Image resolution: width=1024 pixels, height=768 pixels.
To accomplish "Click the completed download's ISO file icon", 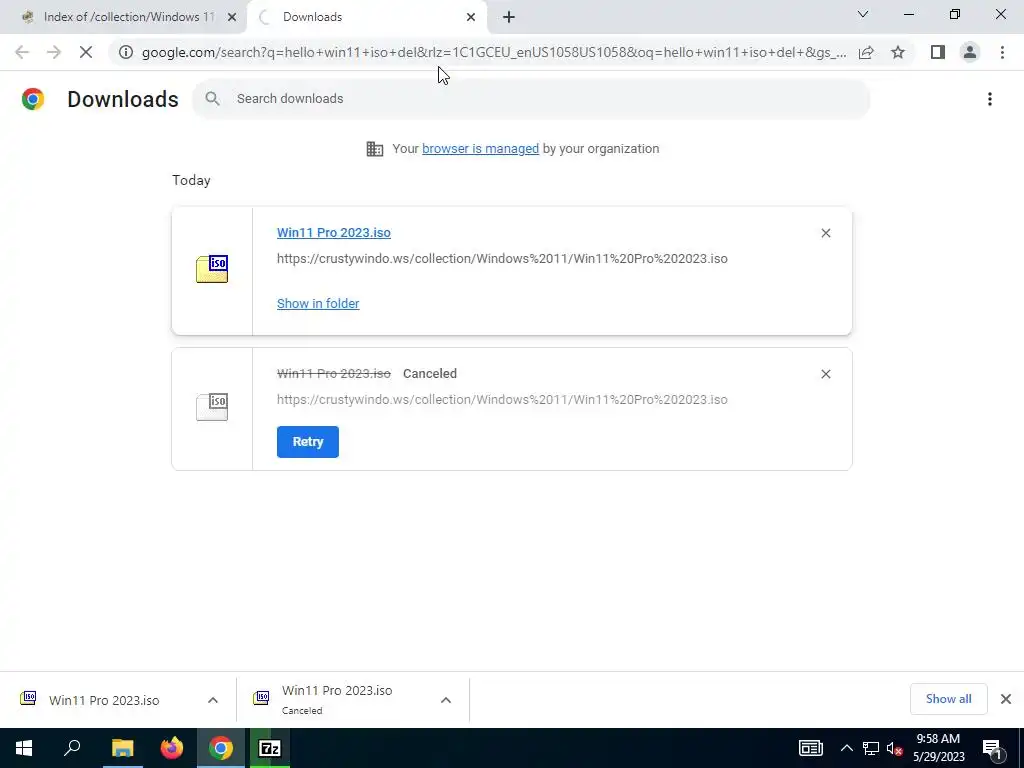I will coord(212,269).
